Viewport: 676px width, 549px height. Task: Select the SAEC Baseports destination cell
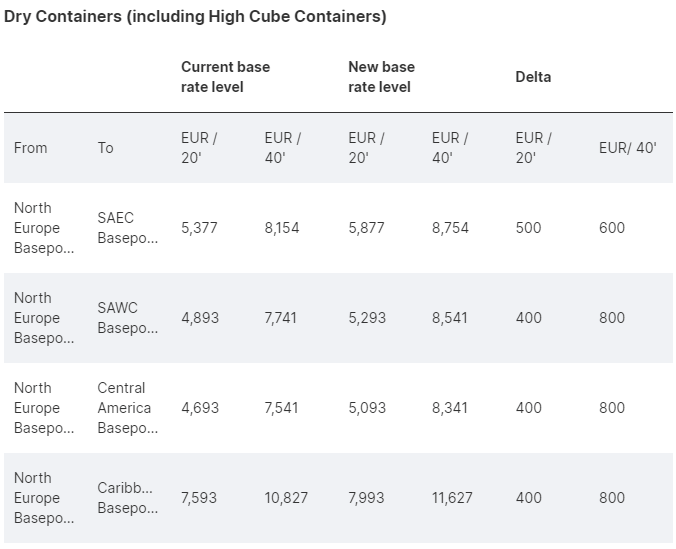(127, 228)
